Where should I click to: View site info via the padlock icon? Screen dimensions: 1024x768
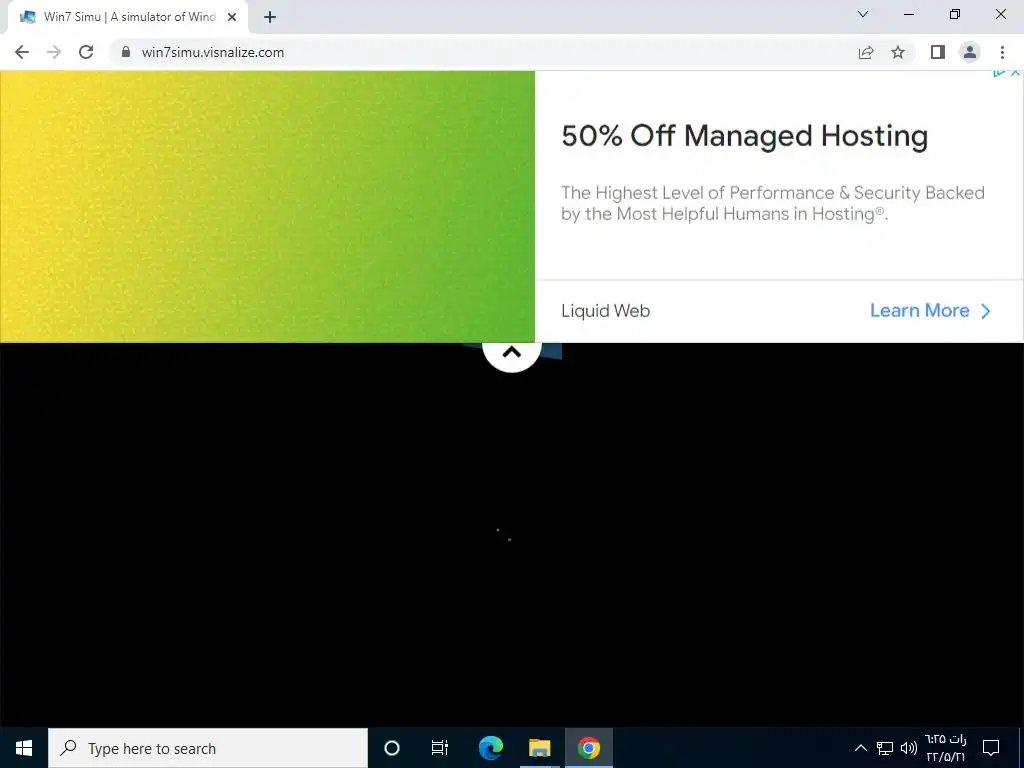126,52
